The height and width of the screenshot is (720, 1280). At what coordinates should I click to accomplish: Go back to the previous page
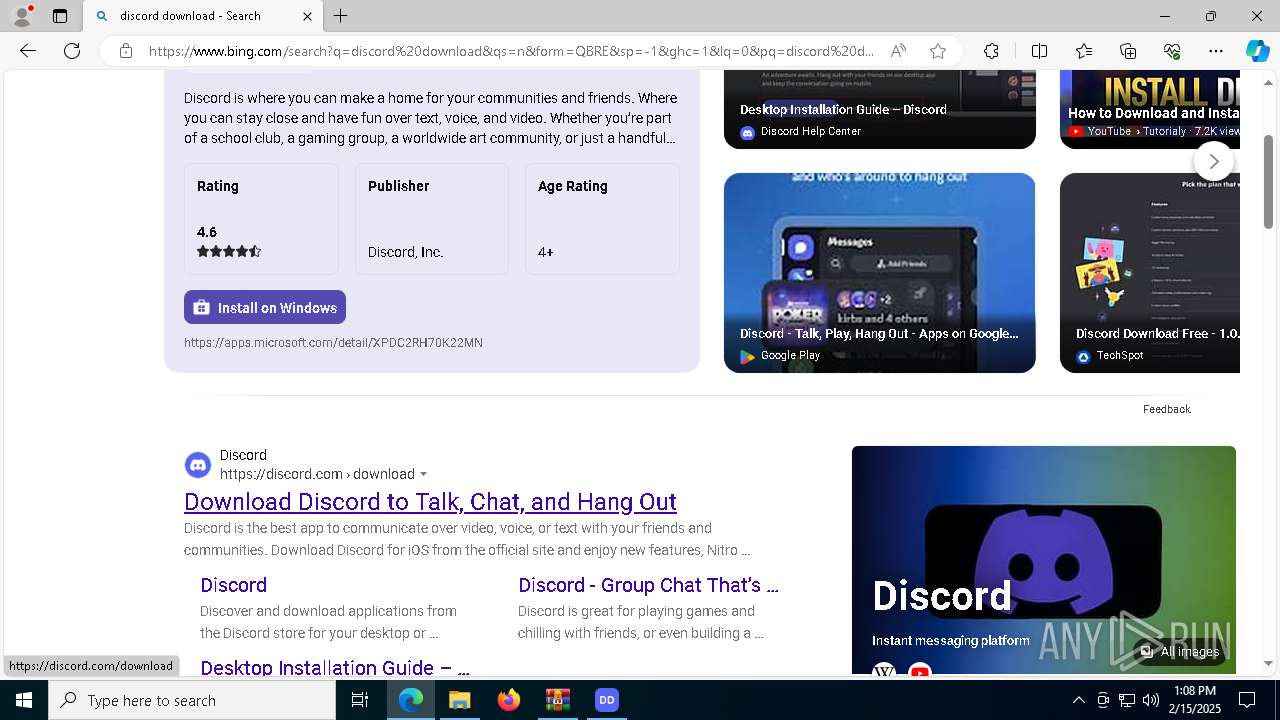28,51
